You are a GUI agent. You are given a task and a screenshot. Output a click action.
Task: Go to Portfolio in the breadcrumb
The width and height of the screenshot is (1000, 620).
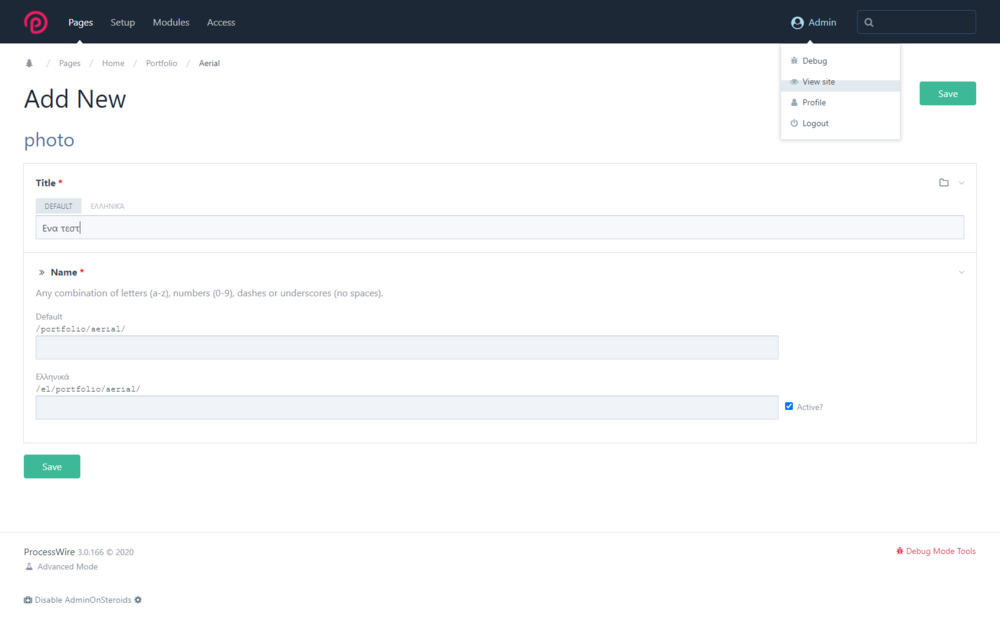point(161,63)
